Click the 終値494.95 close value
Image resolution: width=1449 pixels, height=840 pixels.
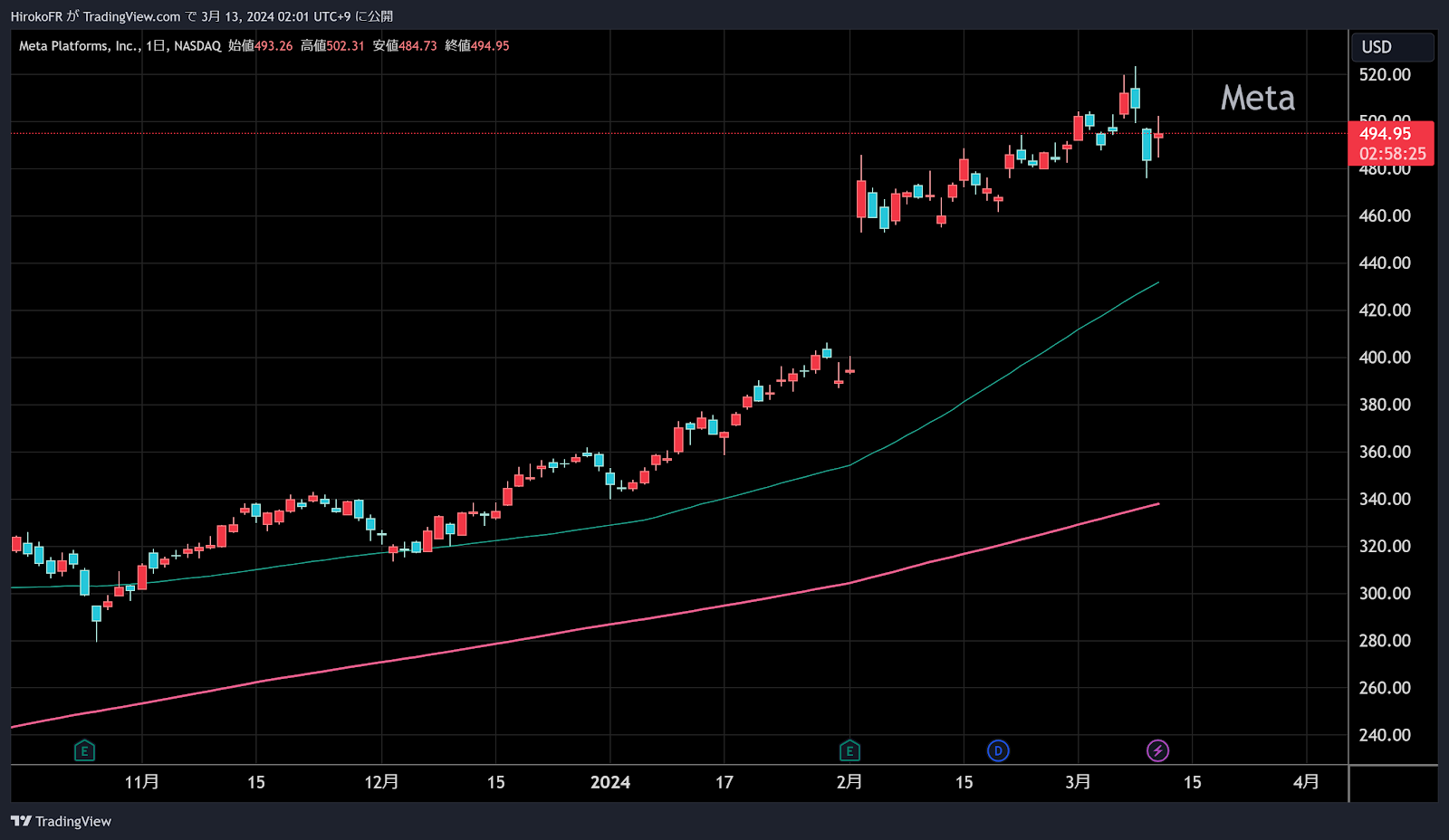(x=477, y=45)
